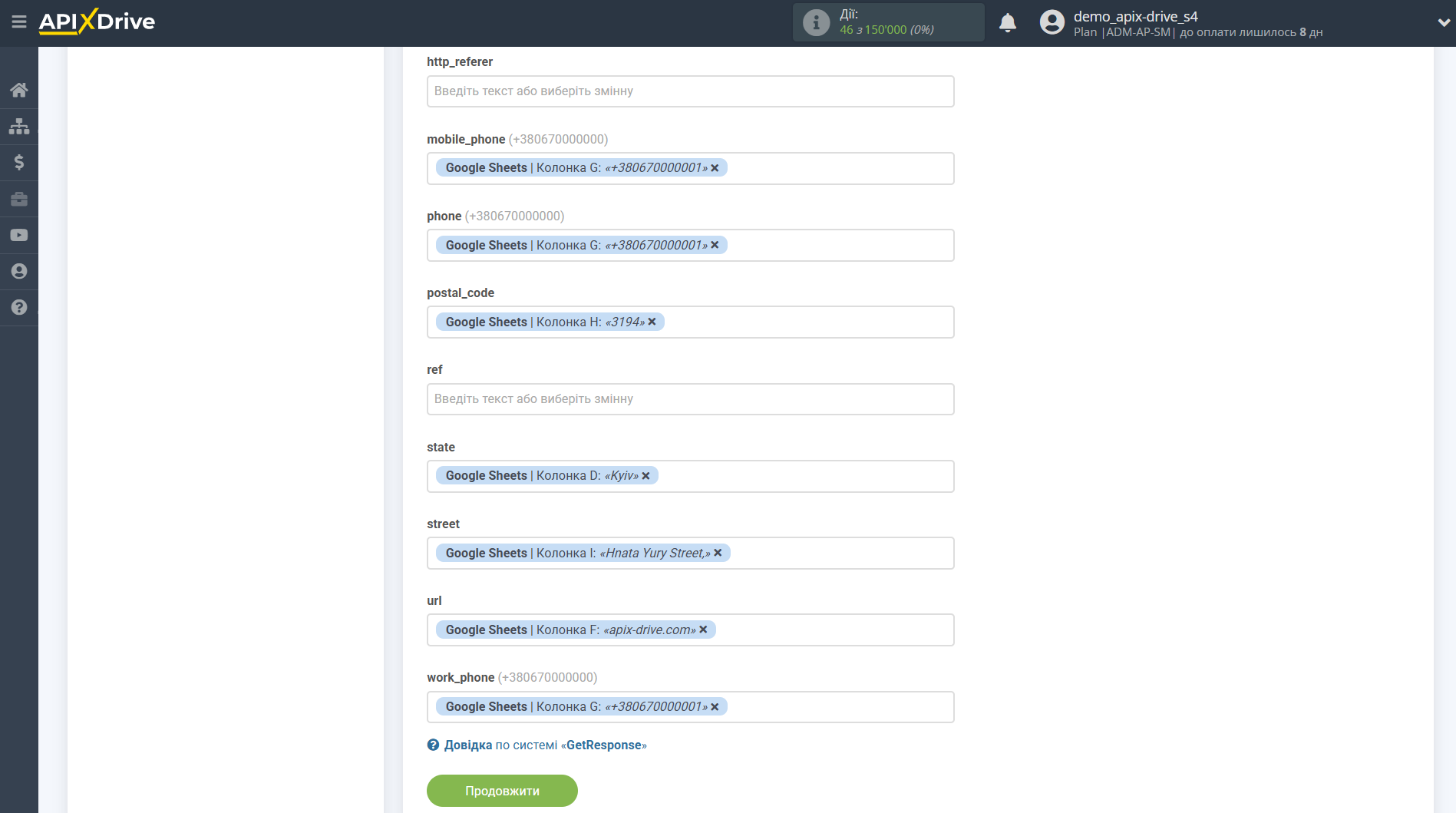Click inside the work_phone field
This screenshot has height=813, width=1456.
coord(690,706)
